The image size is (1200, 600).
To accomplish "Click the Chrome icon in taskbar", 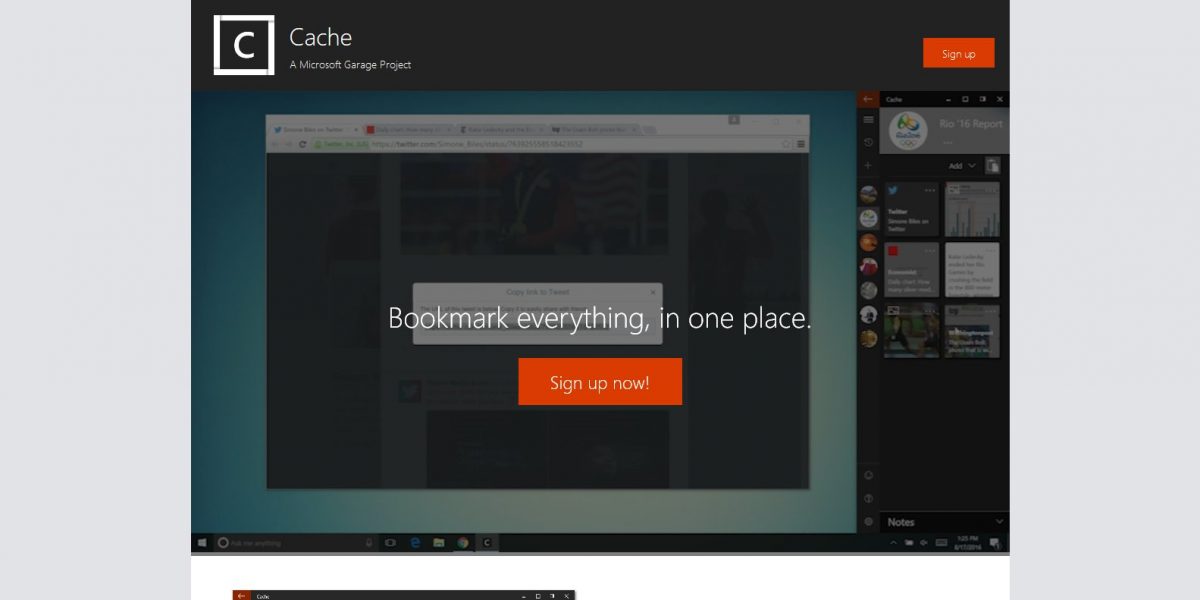I will coord(463,543).
